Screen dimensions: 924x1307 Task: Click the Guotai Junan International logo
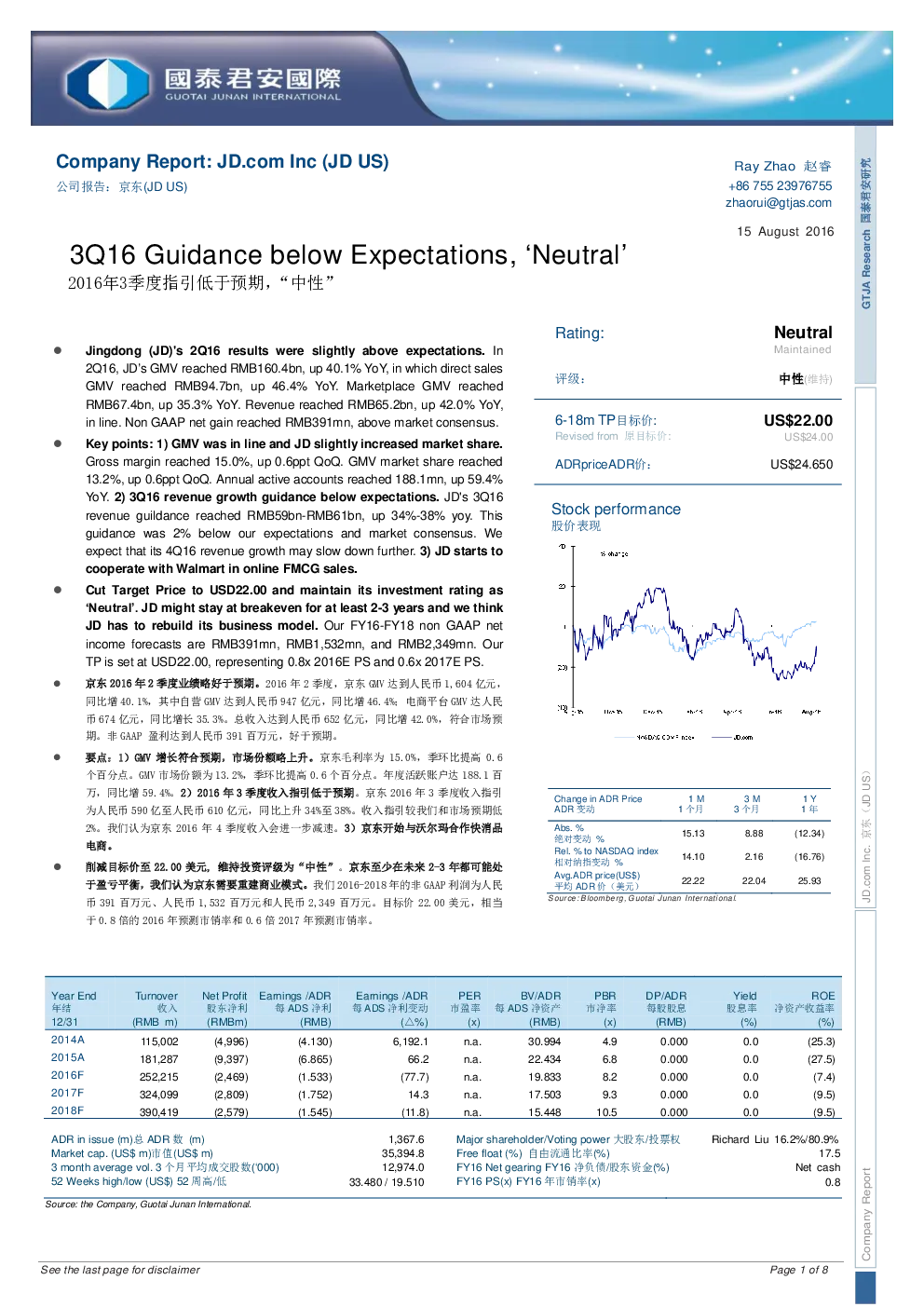point(205,84)
